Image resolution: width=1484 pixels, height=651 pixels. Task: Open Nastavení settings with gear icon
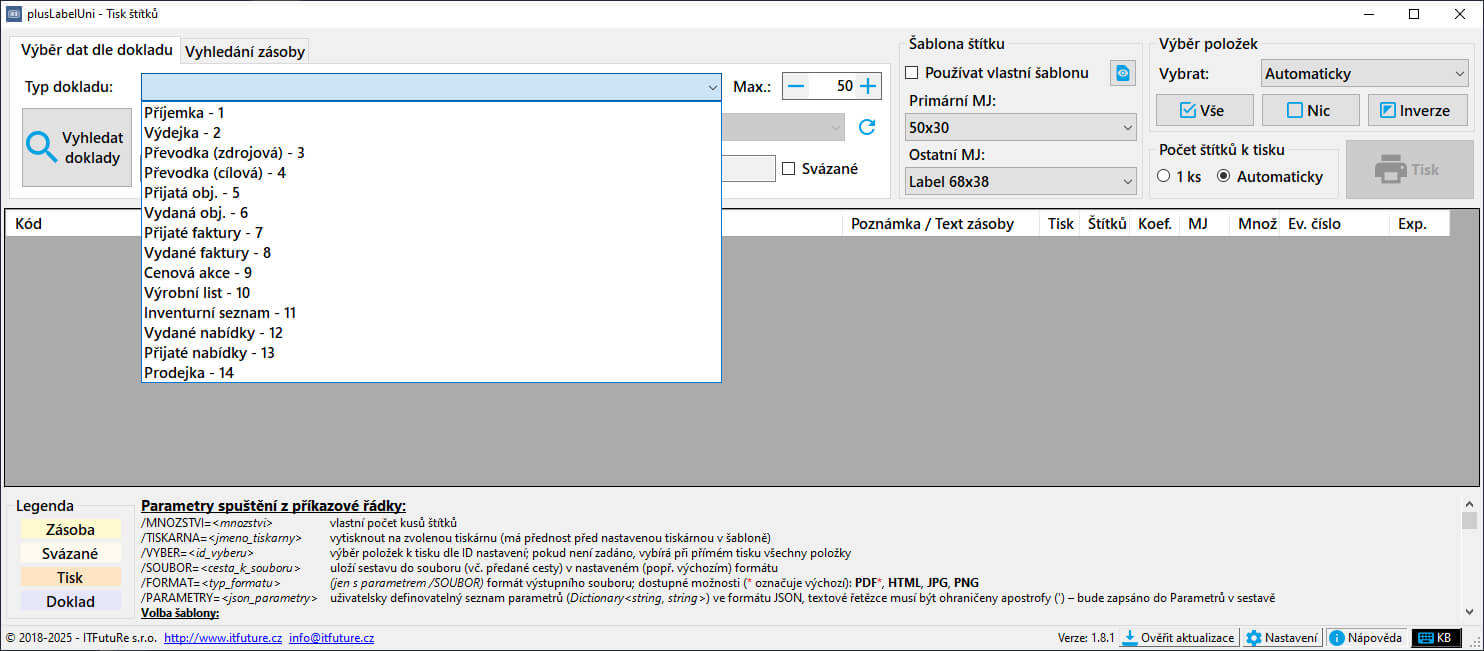pyautogui.click(x=1281, y=638)
